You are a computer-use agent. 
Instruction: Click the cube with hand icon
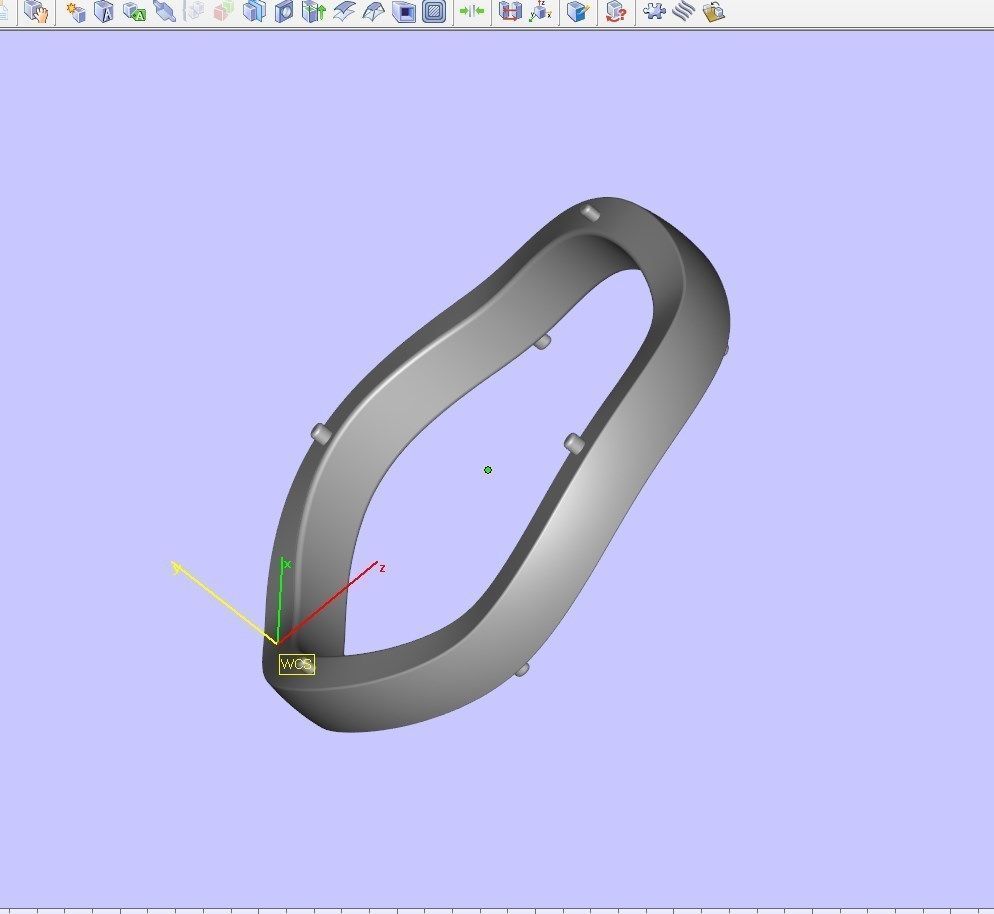coord(36,11)
